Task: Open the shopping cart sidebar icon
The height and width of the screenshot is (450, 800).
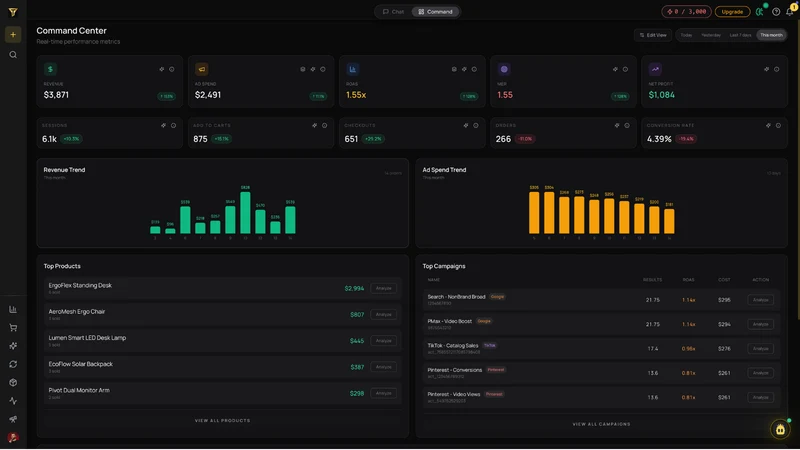Action: [13, 328]
